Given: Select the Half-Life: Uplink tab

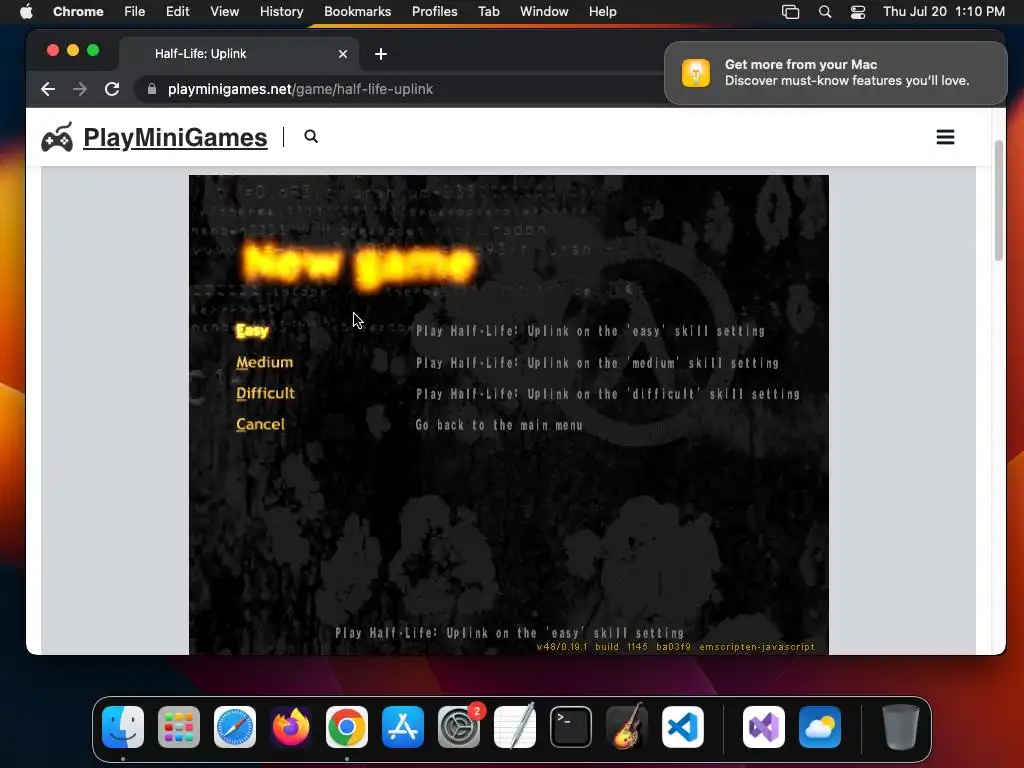Looking at the screenshot, I should click(x=239, y=54).
